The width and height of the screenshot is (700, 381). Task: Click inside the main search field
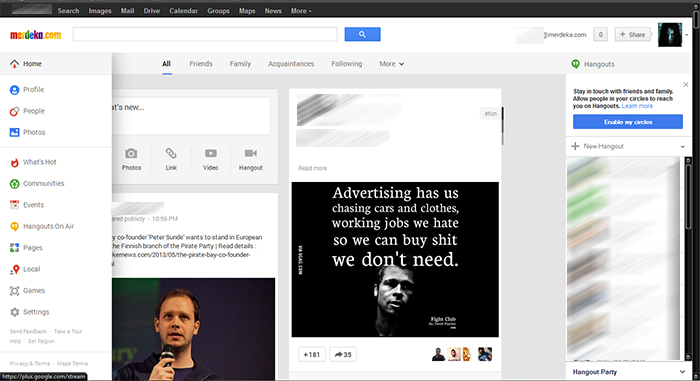205,34
